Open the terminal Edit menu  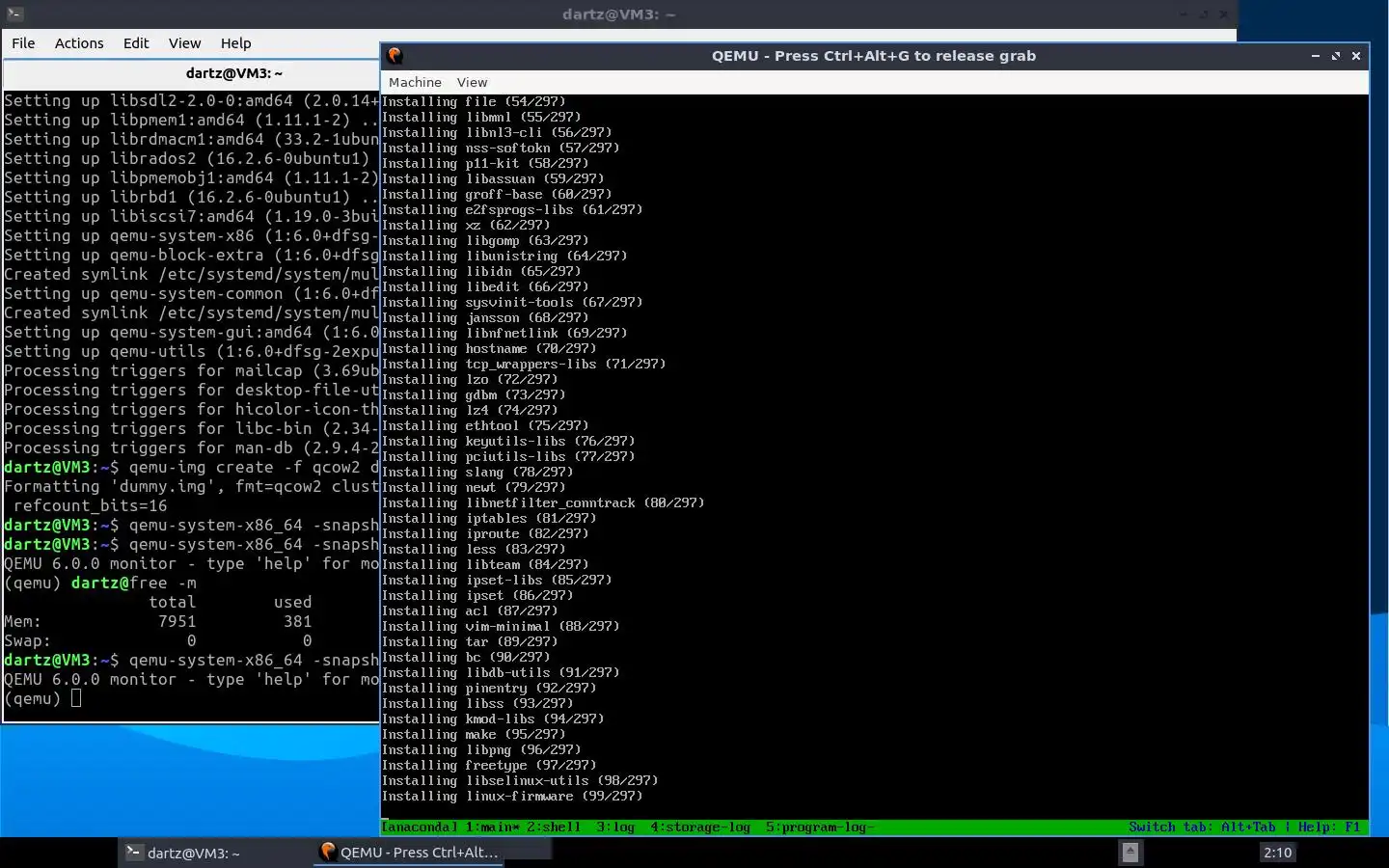point(136,43)
